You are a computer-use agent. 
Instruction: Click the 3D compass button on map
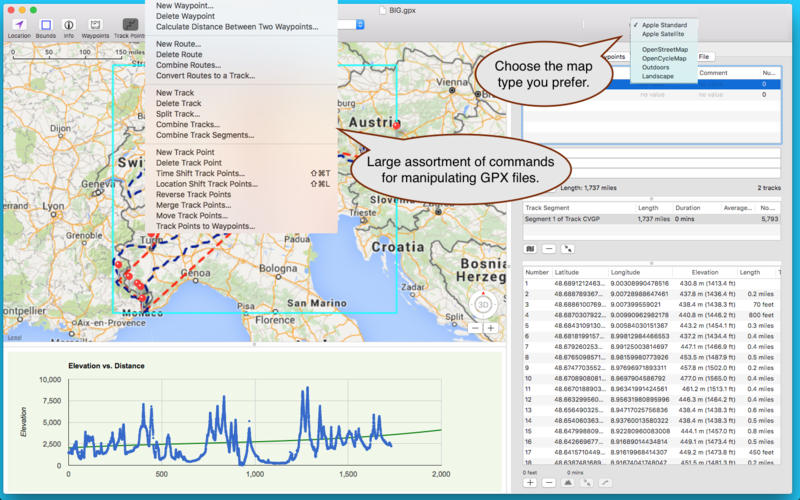click(481, 305)
